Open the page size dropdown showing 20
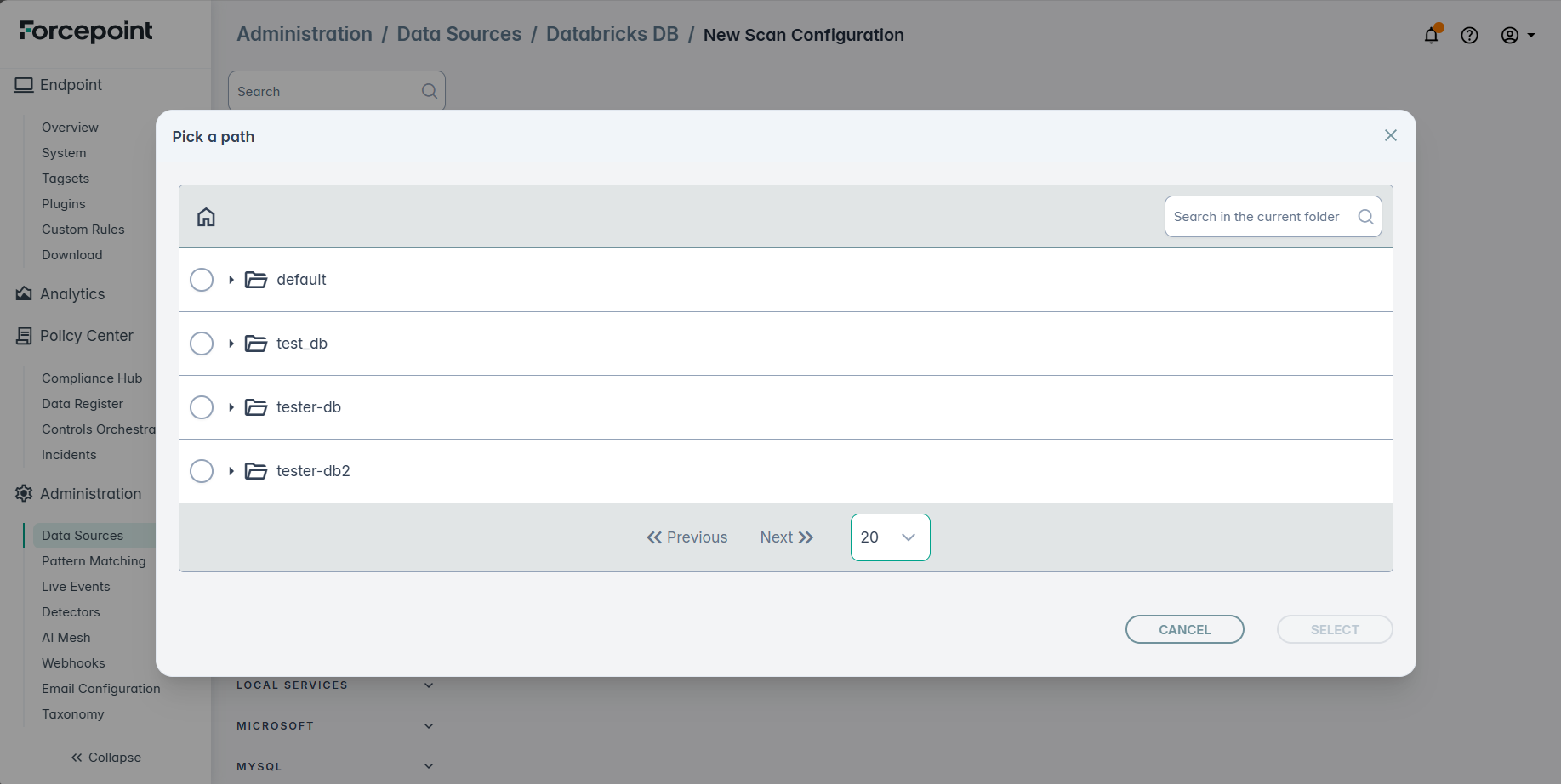The image size is (1561, 784). point(890,537)
